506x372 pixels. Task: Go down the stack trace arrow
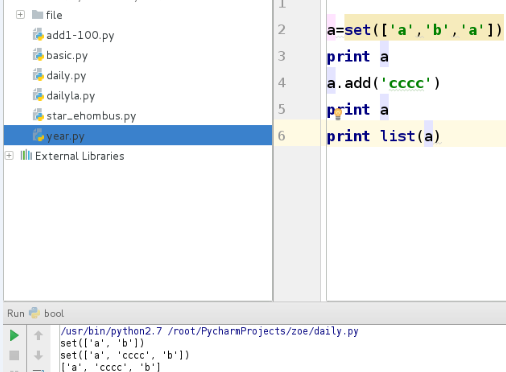point(38,355)
